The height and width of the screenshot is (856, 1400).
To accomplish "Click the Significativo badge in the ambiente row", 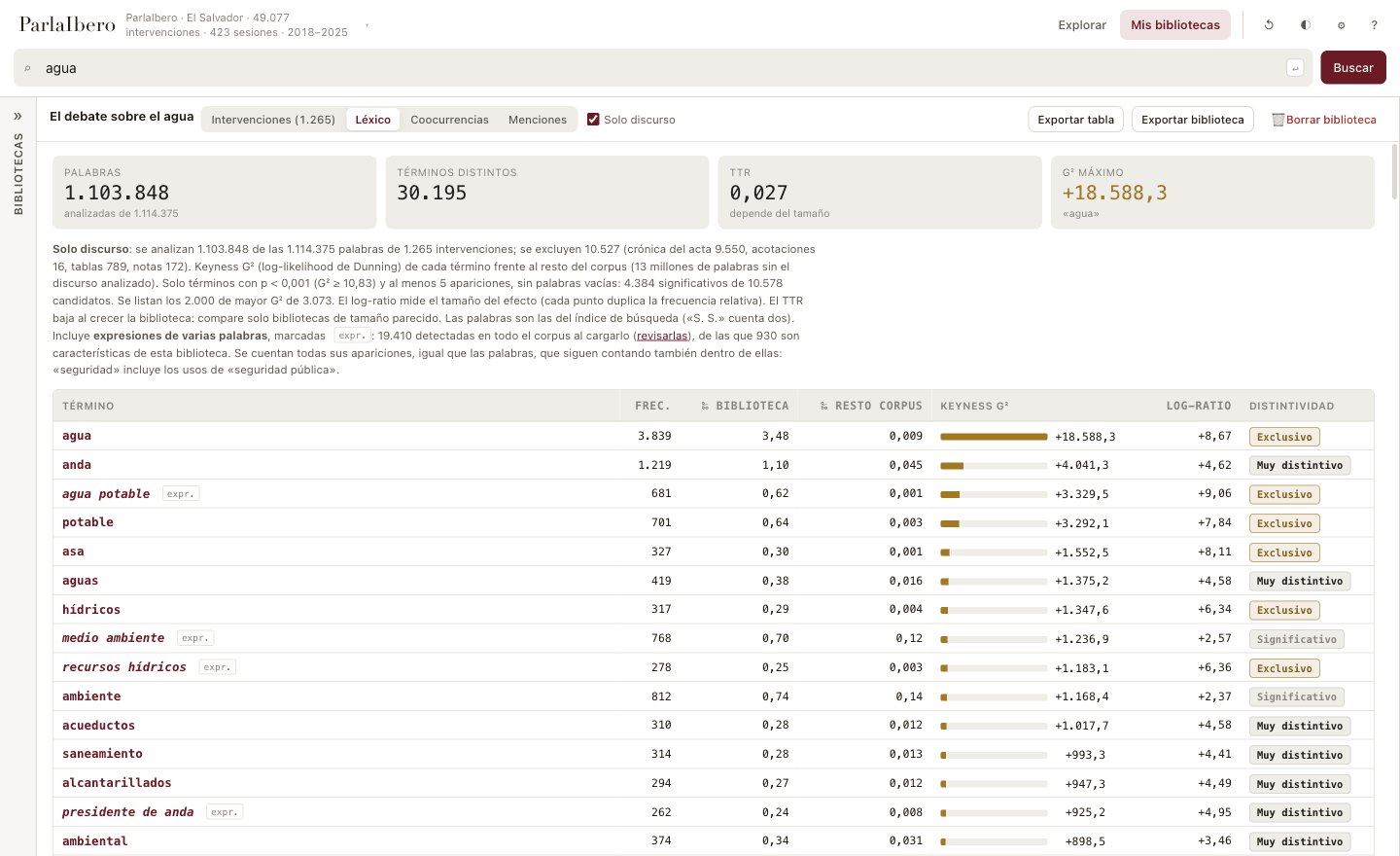I will tap(1297, 696).
